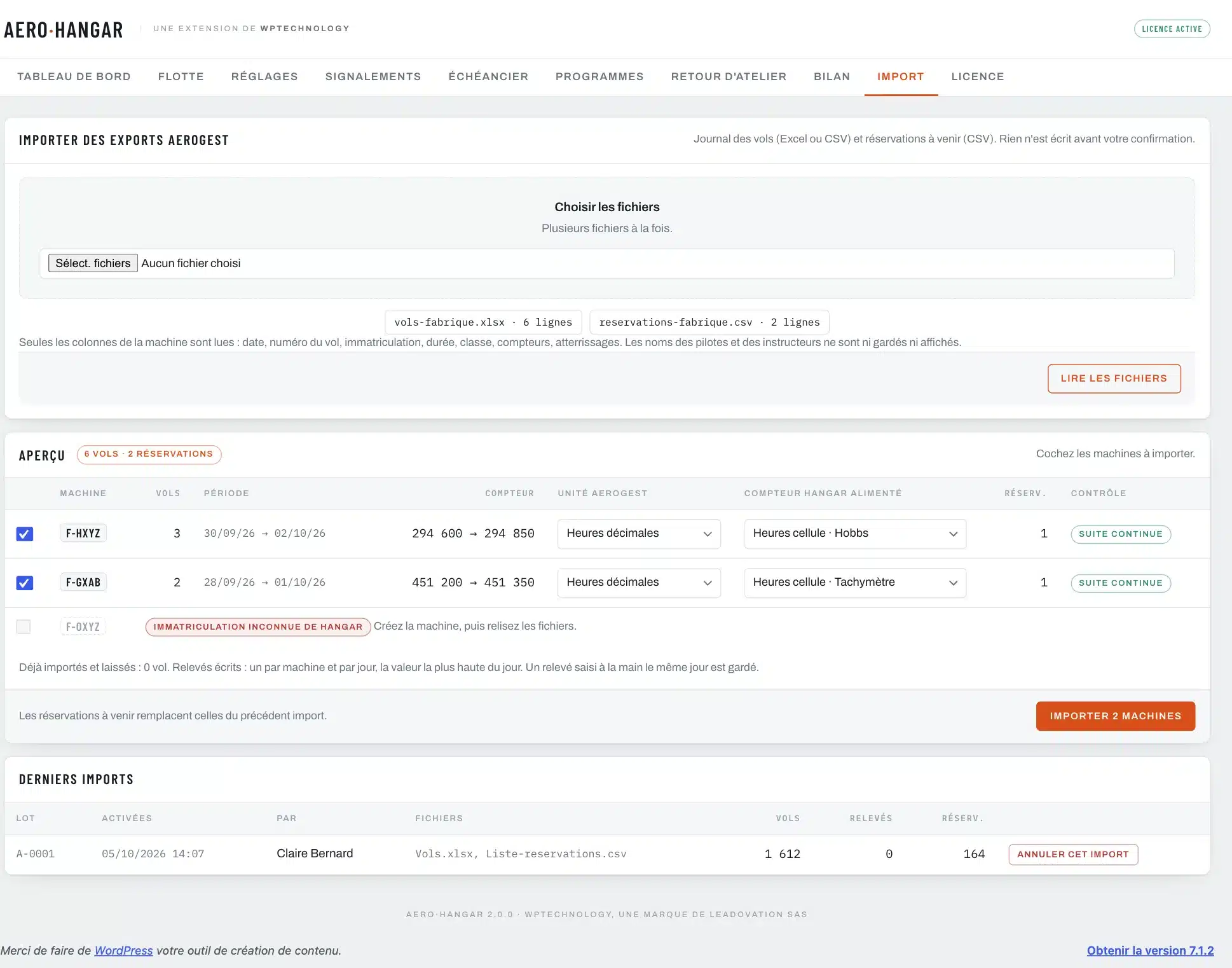Click Claire Bernard in imports table
This screenshot has height=968, width=1232.
tap(315, 854)
